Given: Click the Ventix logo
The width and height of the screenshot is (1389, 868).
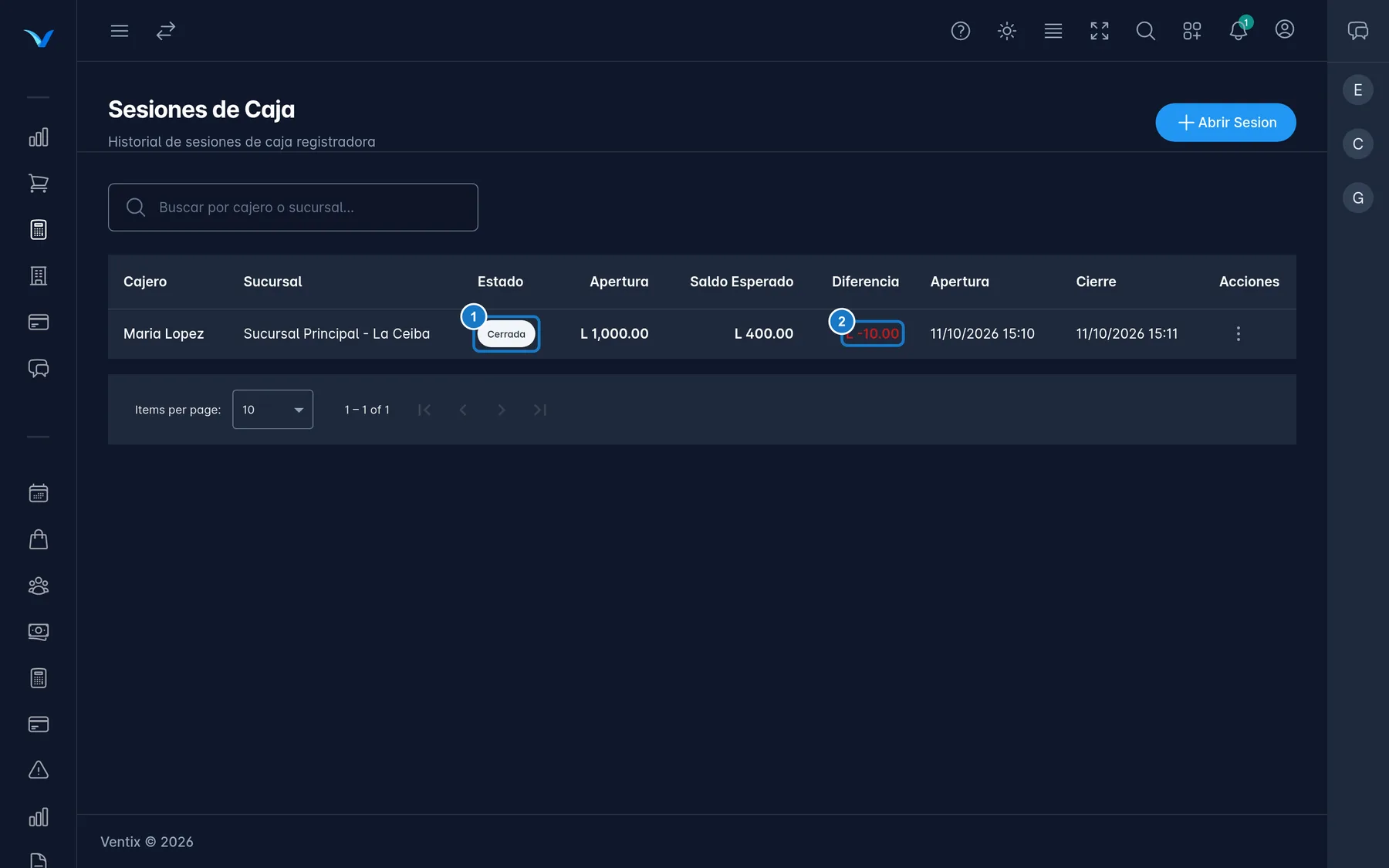Looking at the screenshot, I should tap(39, 38).
